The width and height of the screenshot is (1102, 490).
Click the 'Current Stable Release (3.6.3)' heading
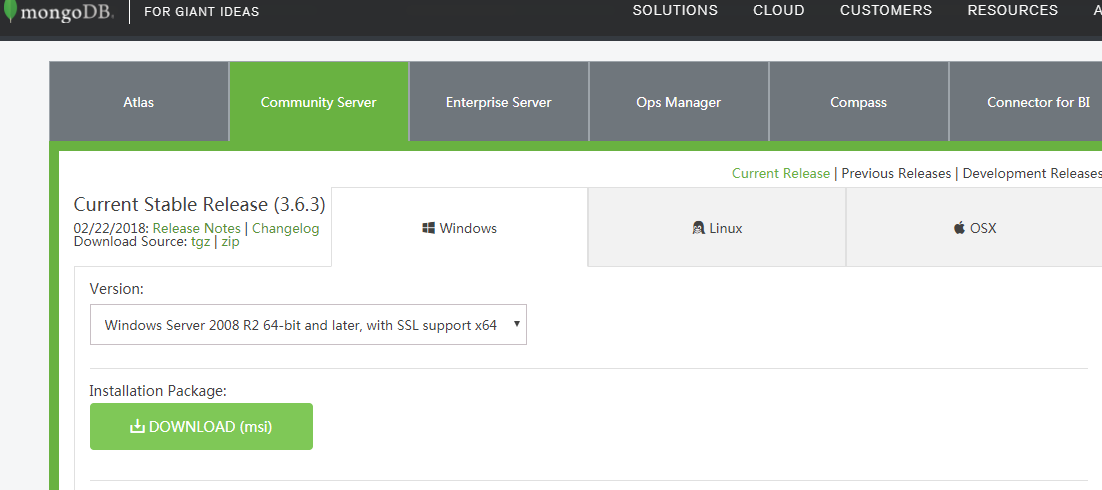pos(200,205)
